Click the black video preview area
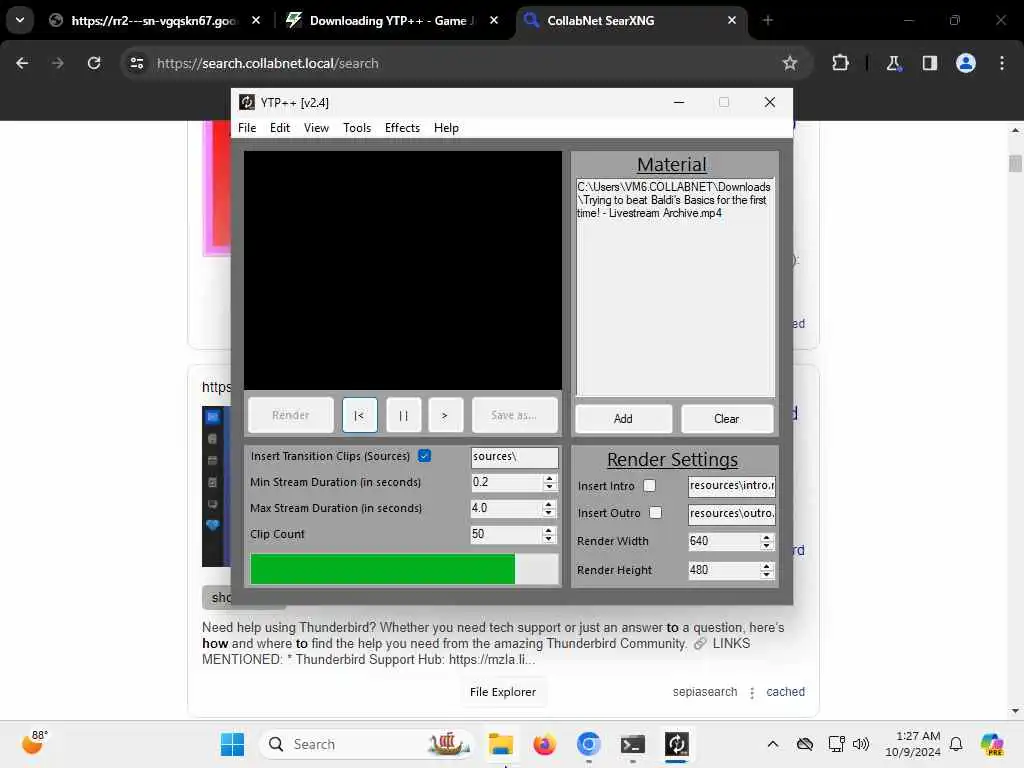This screenshot has width=1024, height=768. [403, 270]
